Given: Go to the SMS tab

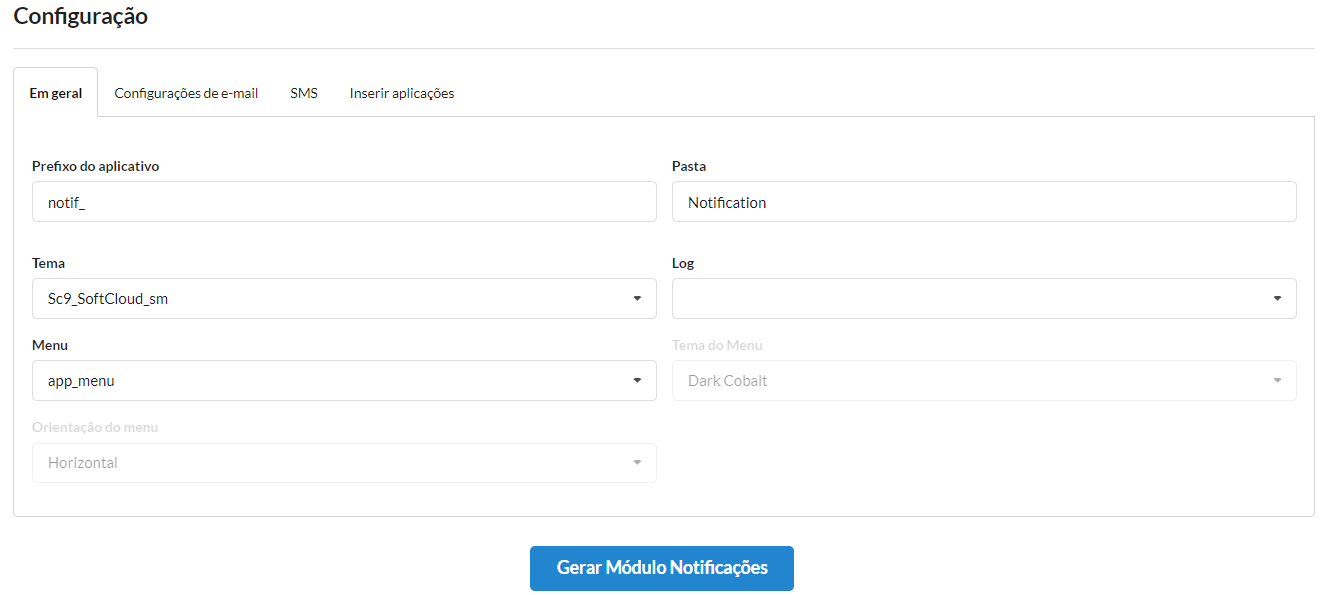Looking at the screenshot, I should point(304,93).
